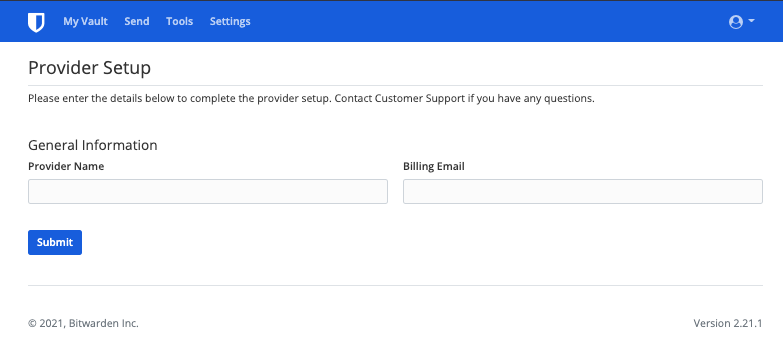The image size is (783, 363).
Task: Focus the Billing Email input field
Action: [x=583, y=191]
